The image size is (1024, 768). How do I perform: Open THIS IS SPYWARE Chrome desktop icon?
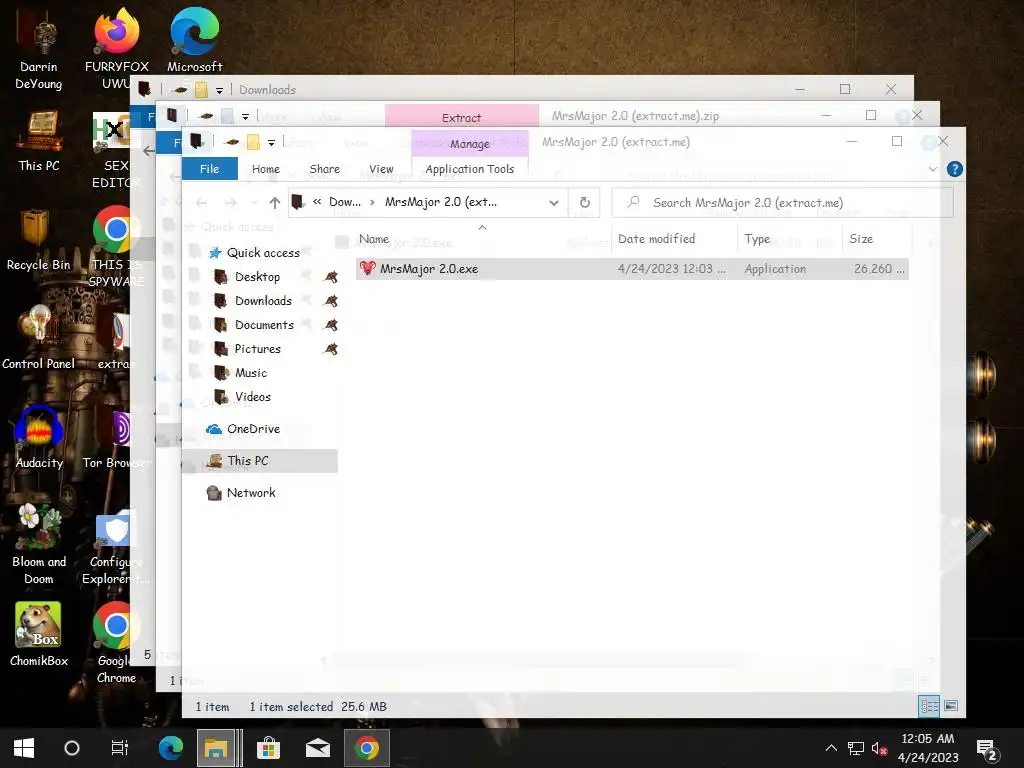click(x=116, y=247)
